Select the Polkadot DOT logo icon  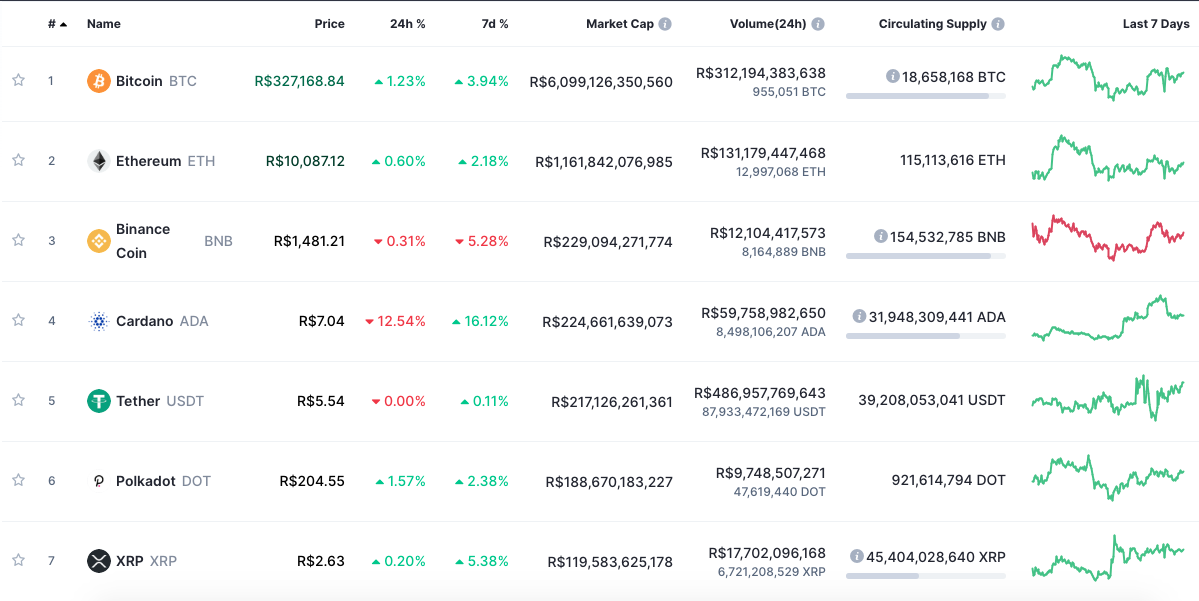click(x=97, y=480)
